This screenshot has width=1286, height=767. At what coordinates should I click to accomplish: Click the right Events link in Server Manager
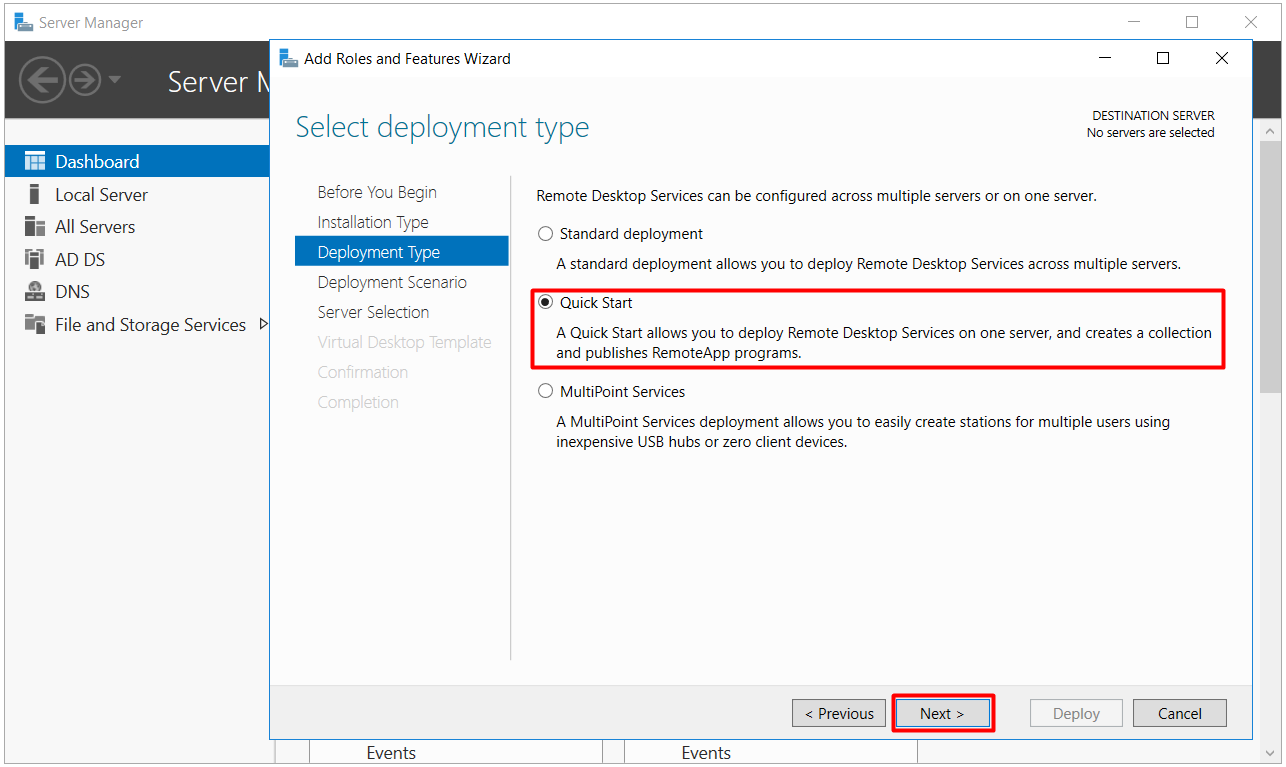[x=706, y=753]
